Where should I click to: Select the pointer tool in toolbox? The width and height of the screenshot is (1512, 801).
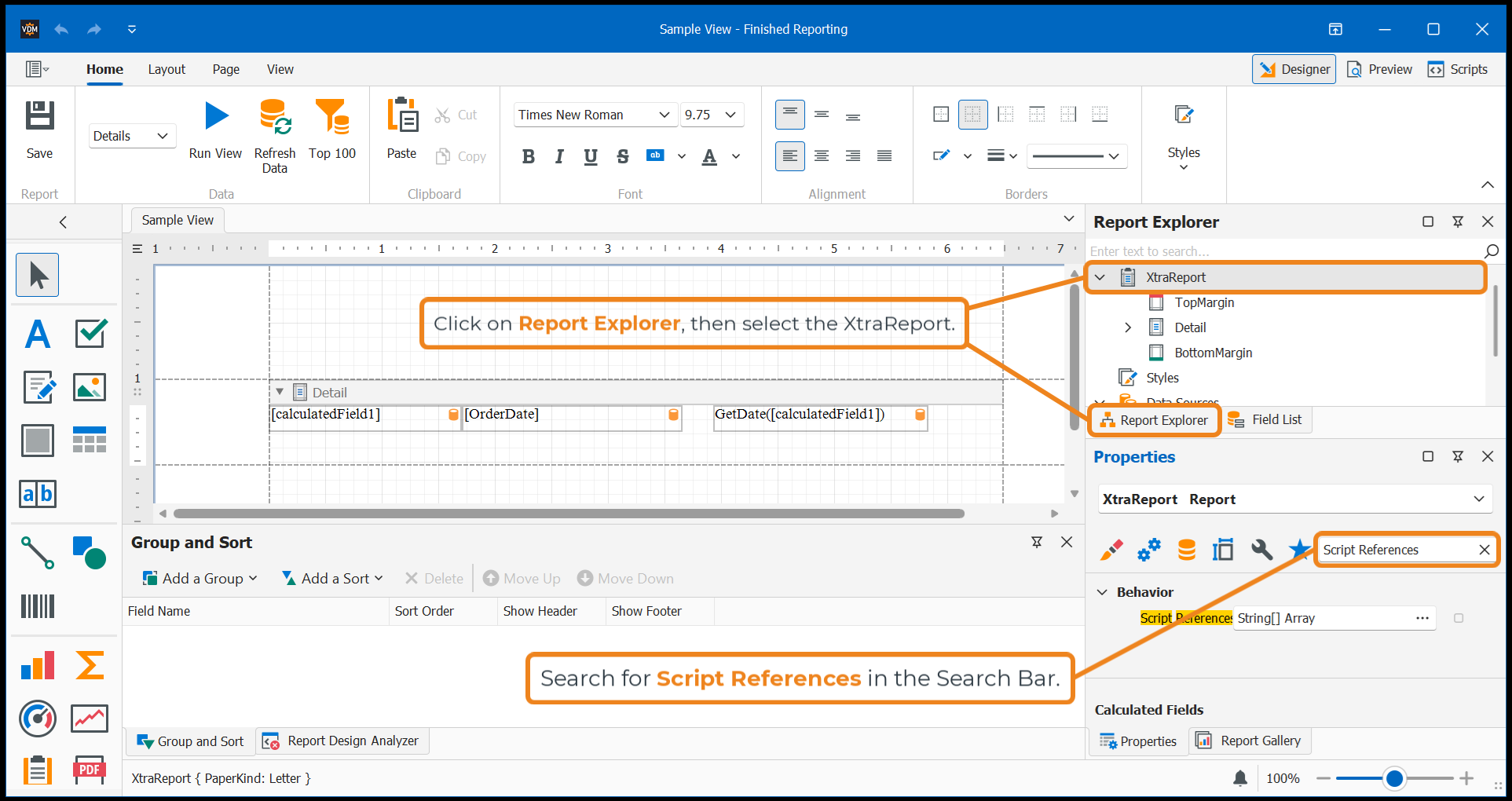click(38, 276)
